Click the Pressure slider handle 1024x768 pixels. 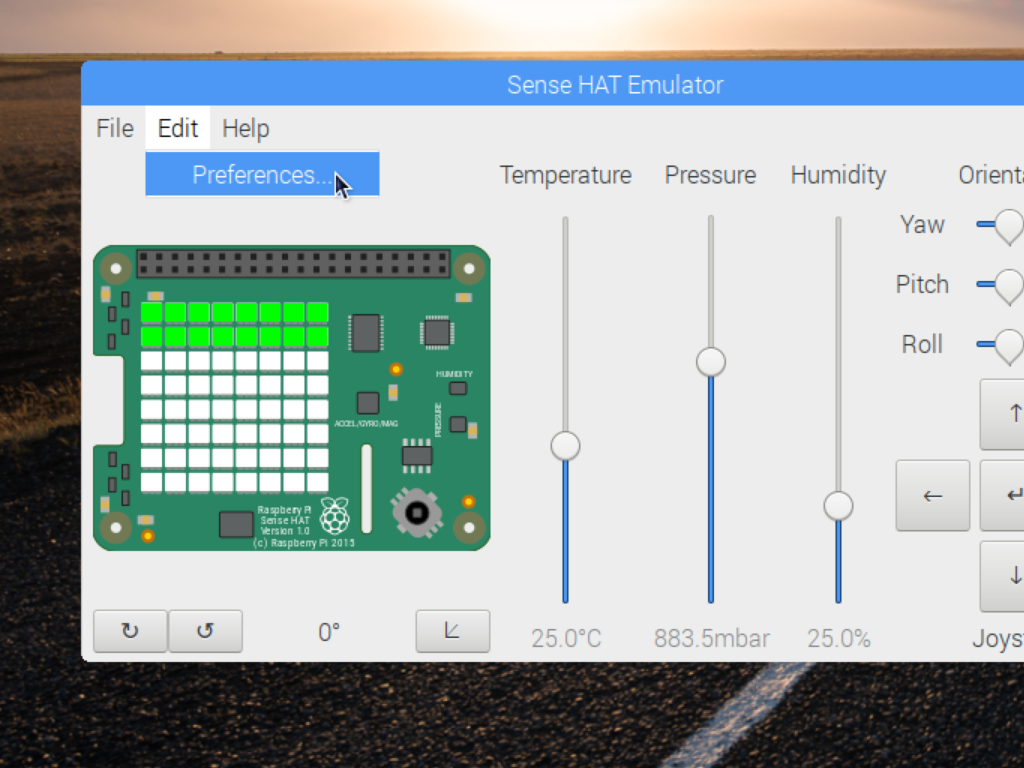[x=711, y=362]
